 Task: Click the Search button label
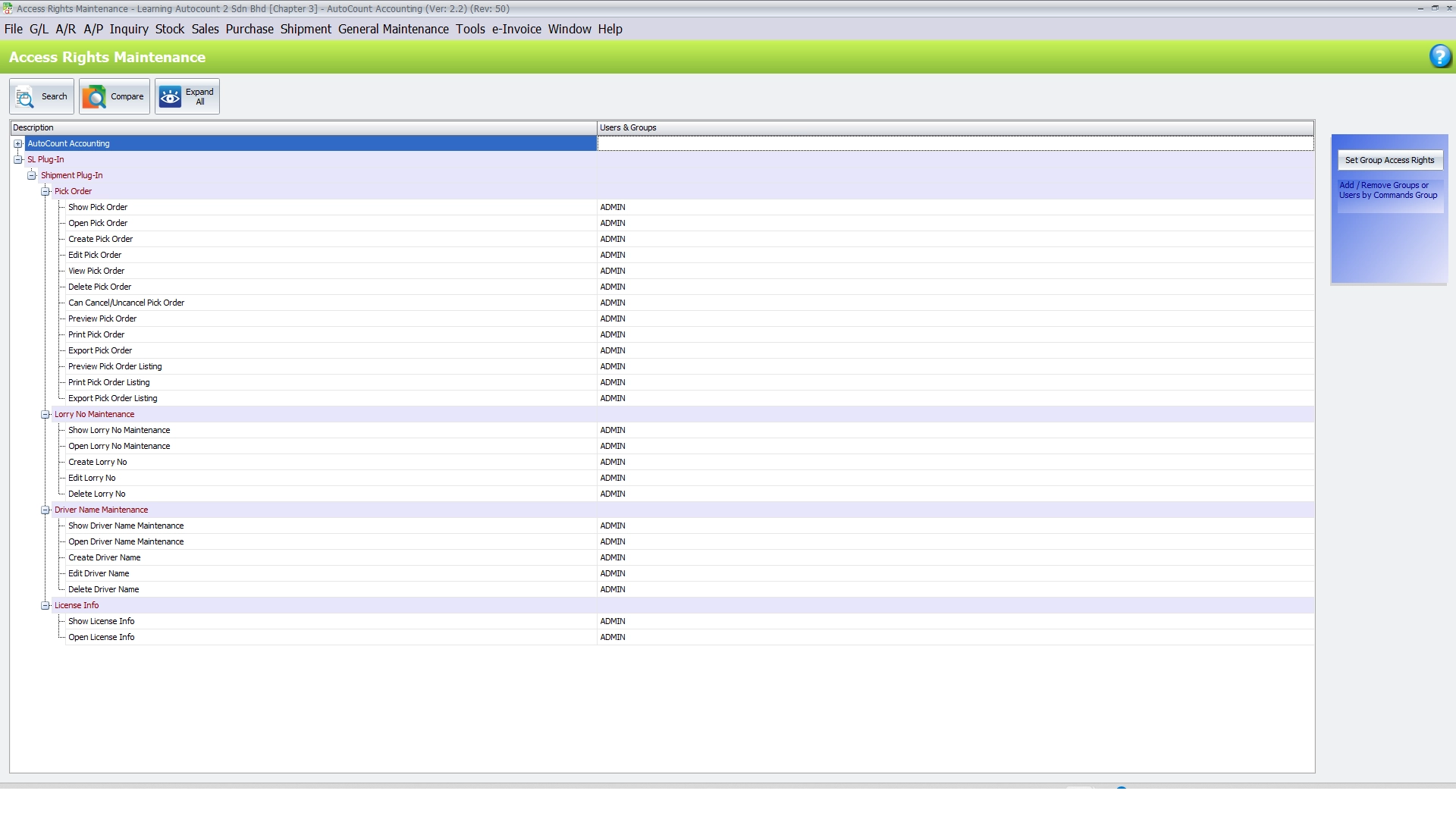pos(54,96)
